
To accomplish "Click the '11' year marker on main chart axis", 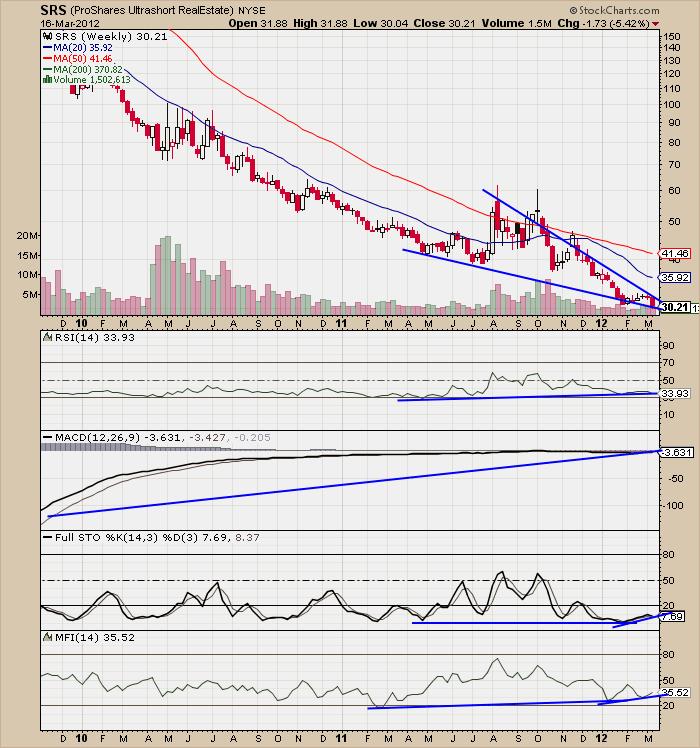I will tap(341, 323).
